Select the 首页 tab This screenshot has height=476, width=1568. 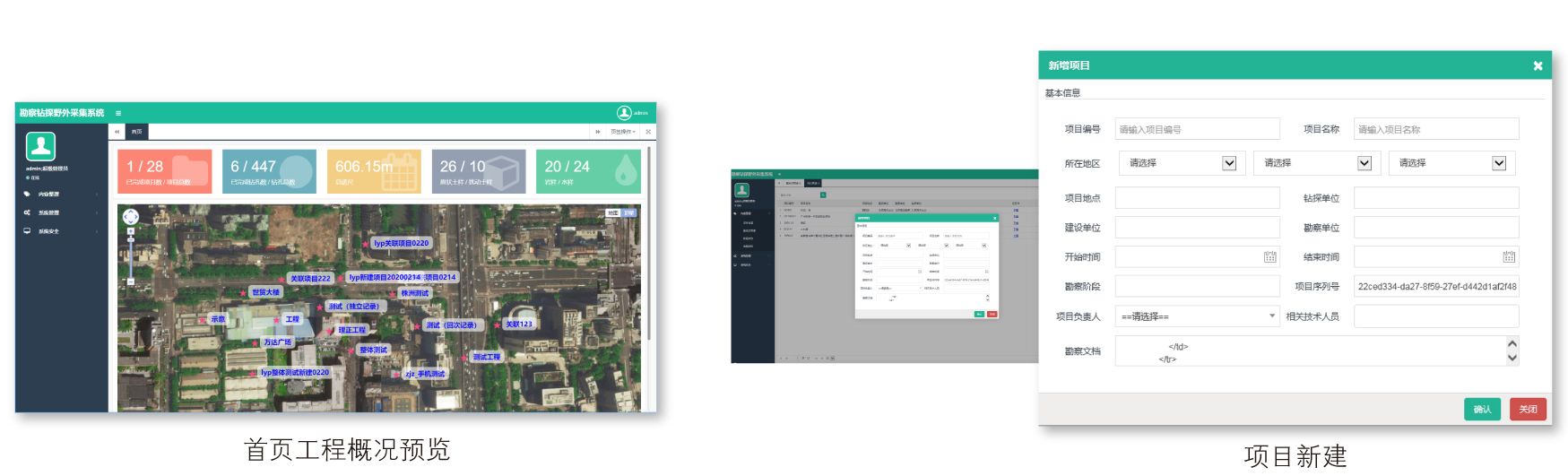[136, 132]
